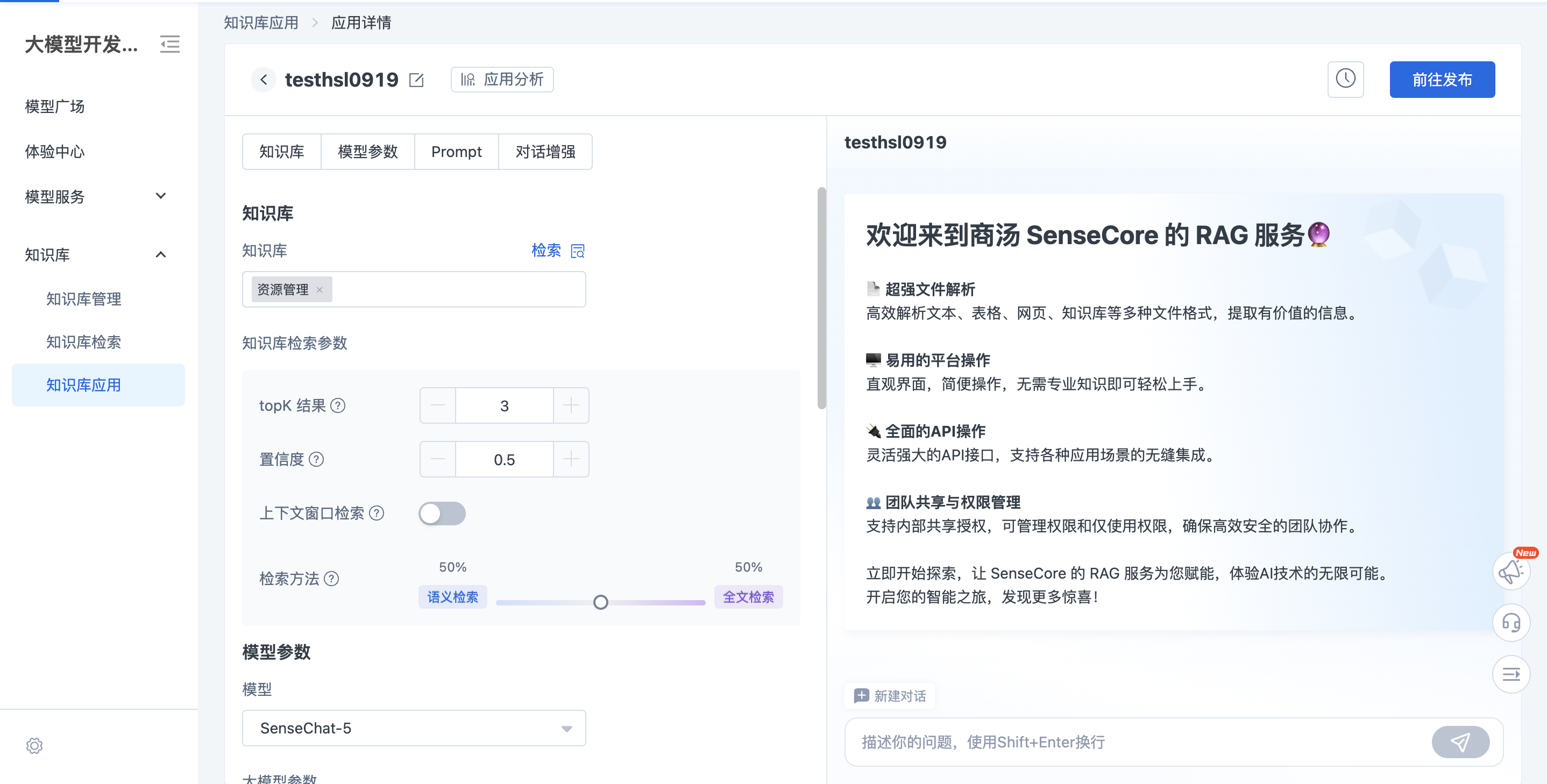Click the collapse chat panel icon bottom right
The width and height of the screenshot is (1547, 784).
coord(1511,674)
